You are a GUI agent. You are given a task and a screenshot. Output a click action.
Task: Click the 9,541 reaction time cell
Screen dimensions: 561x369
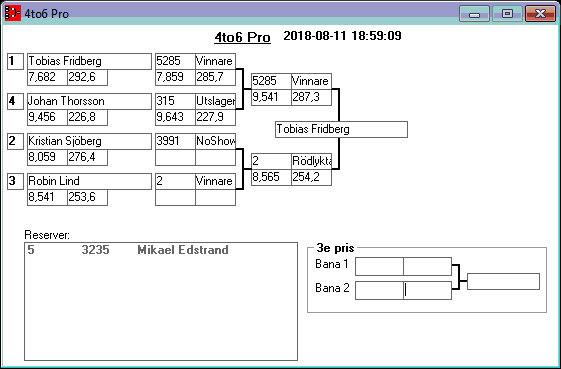coord(271,97)
